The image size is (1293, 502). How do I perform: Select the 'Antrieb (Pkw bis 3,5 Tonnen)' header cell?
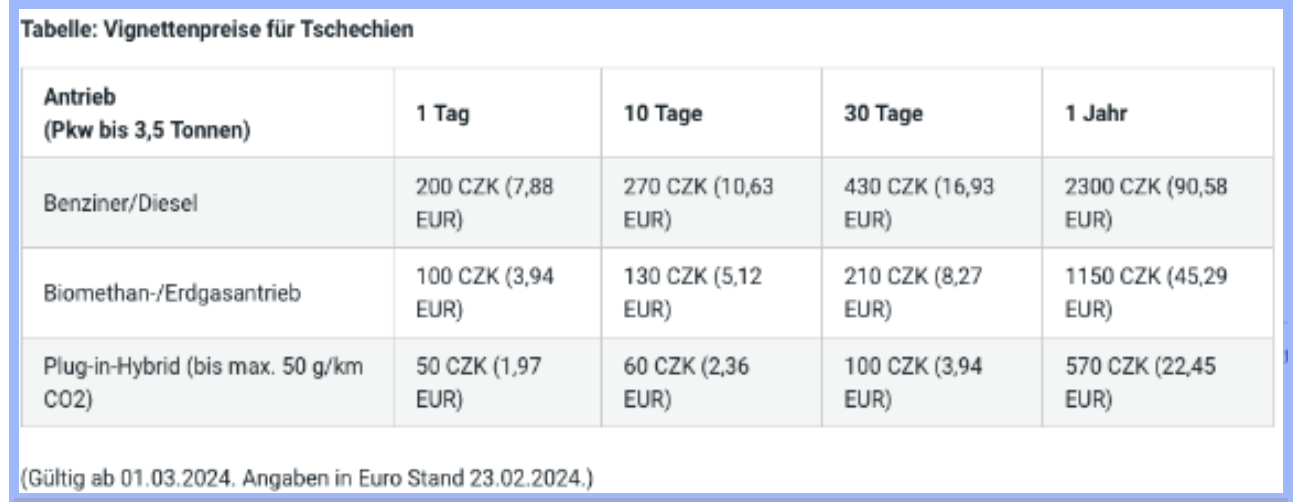(x=209, y=113)
